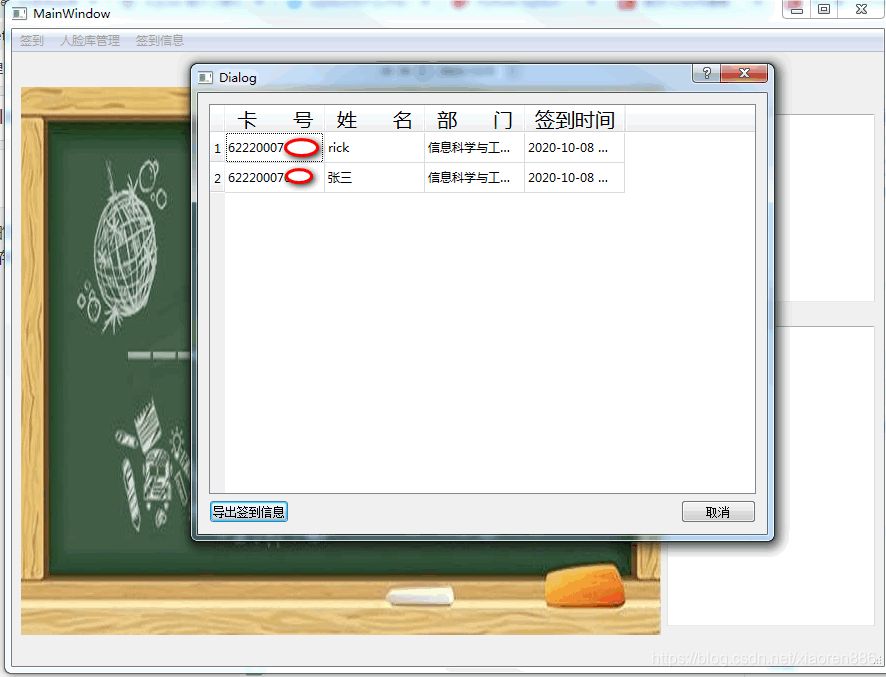
Task: Select the 部门 cell in 张三's row
Action: (x=475, y=178)
